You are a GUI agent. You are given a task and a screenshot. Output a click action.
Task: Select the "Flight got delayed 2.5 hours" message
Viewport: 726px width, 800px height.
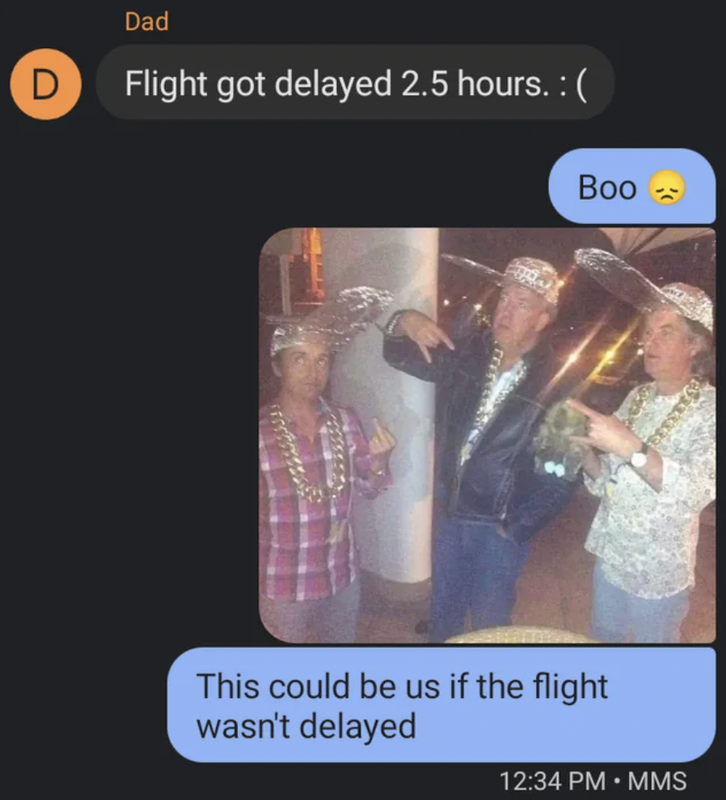[x=355, y=82]
